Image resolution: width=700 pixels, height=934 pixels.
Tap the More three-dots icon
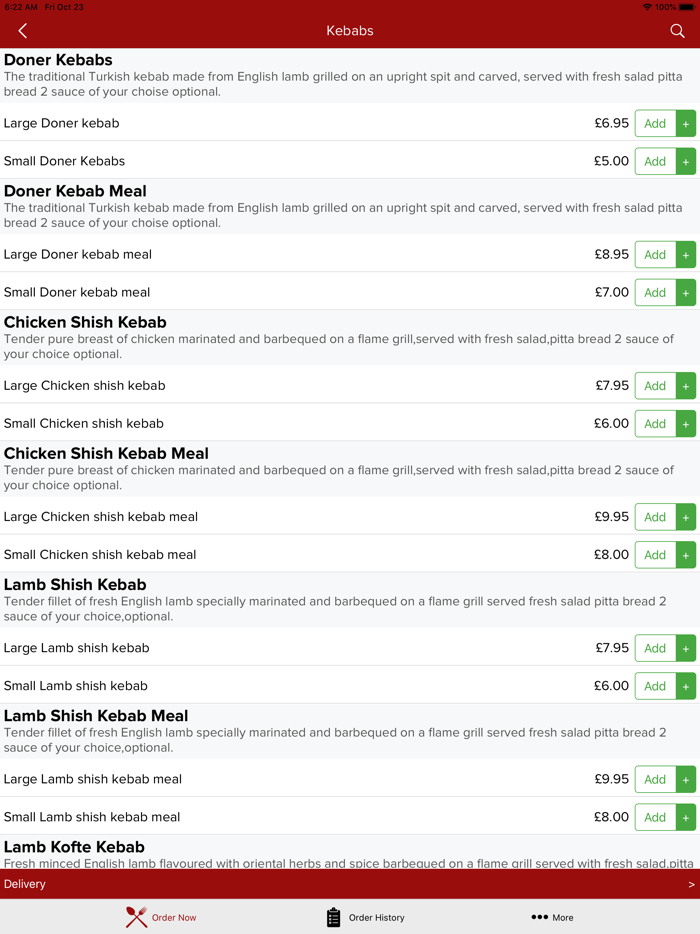pos(539,917)
